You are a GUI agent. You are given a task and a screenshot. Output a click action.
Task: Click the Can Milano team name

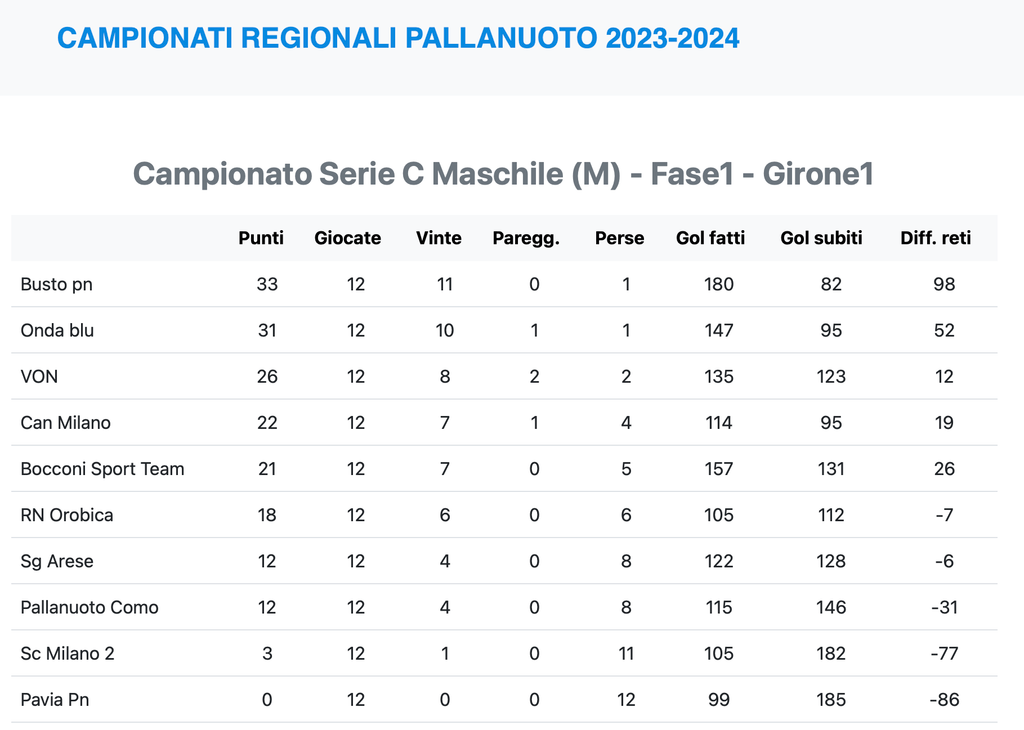66,422
